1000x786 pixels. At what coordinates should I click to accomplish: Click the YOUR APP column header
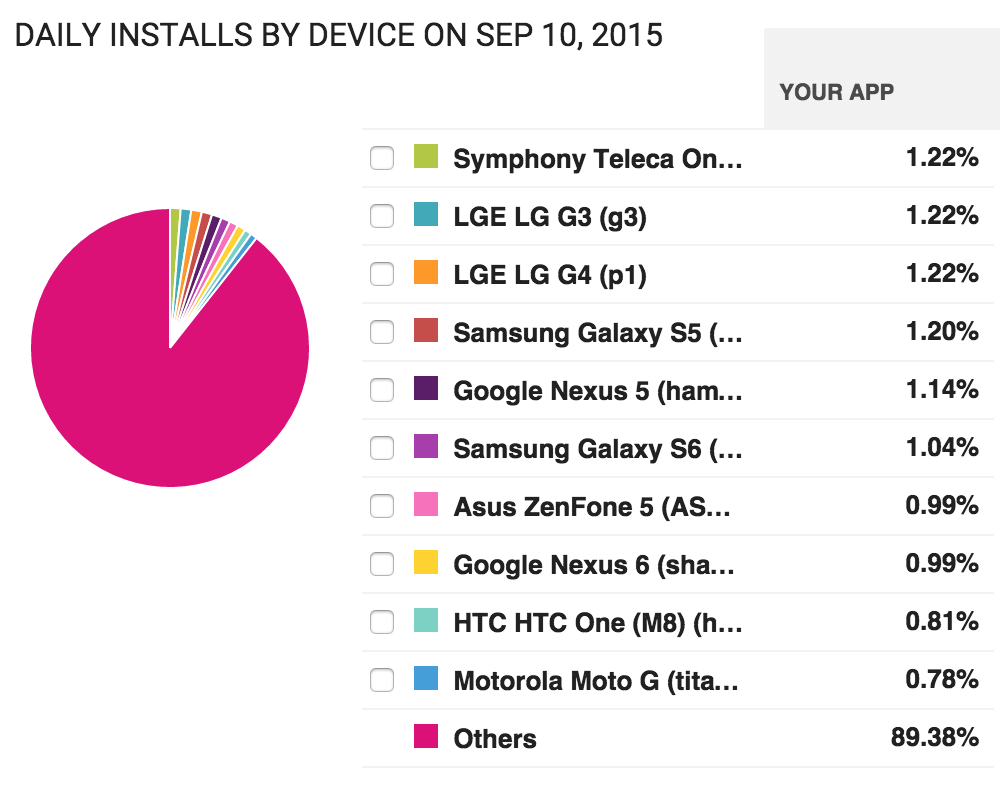pyautogui.click(x=837, y=92)
